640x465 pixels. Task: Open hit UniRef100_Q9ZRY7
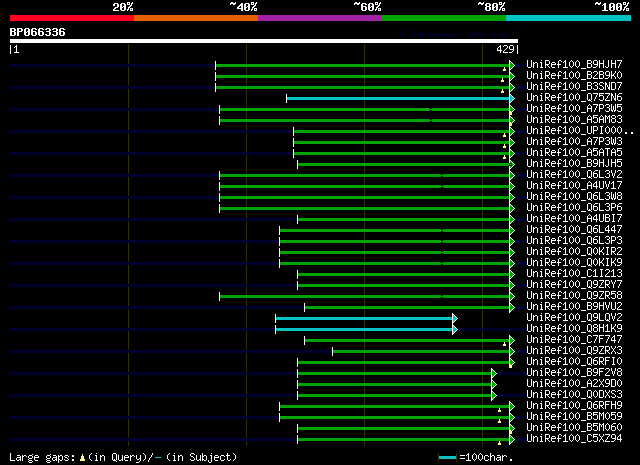pos(574,285)
